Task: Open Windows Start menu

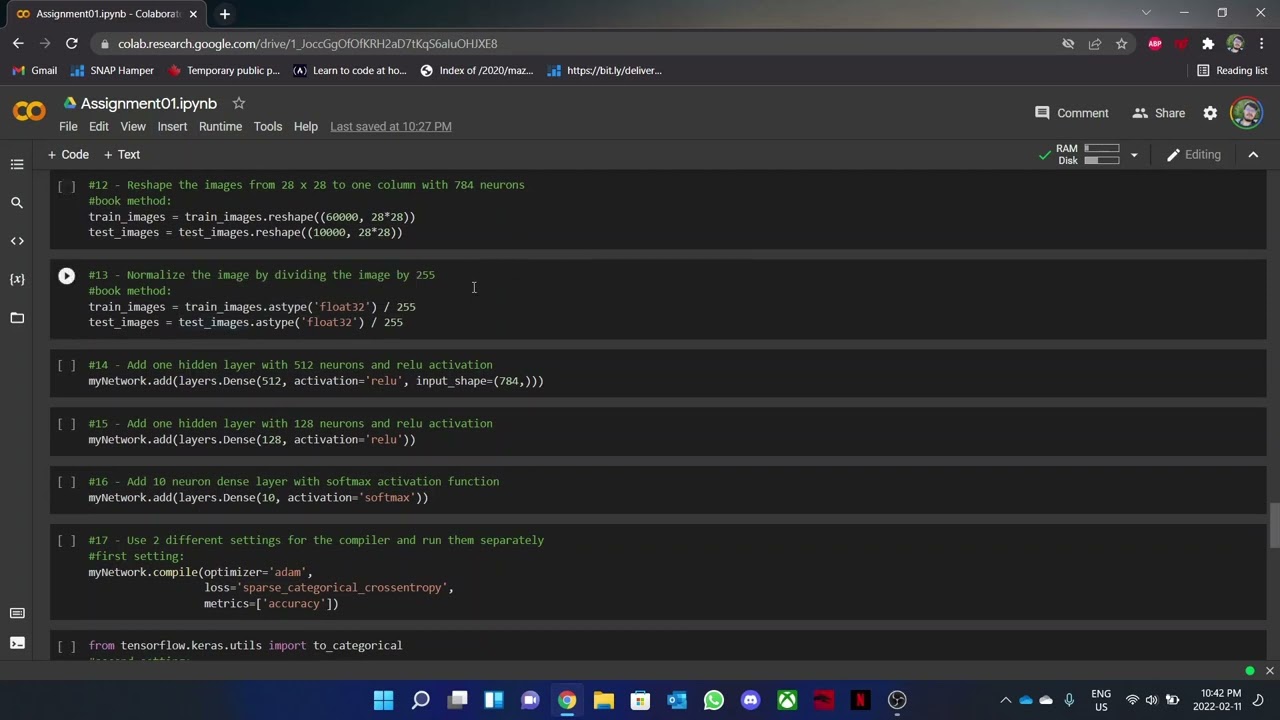Action: 383,700
